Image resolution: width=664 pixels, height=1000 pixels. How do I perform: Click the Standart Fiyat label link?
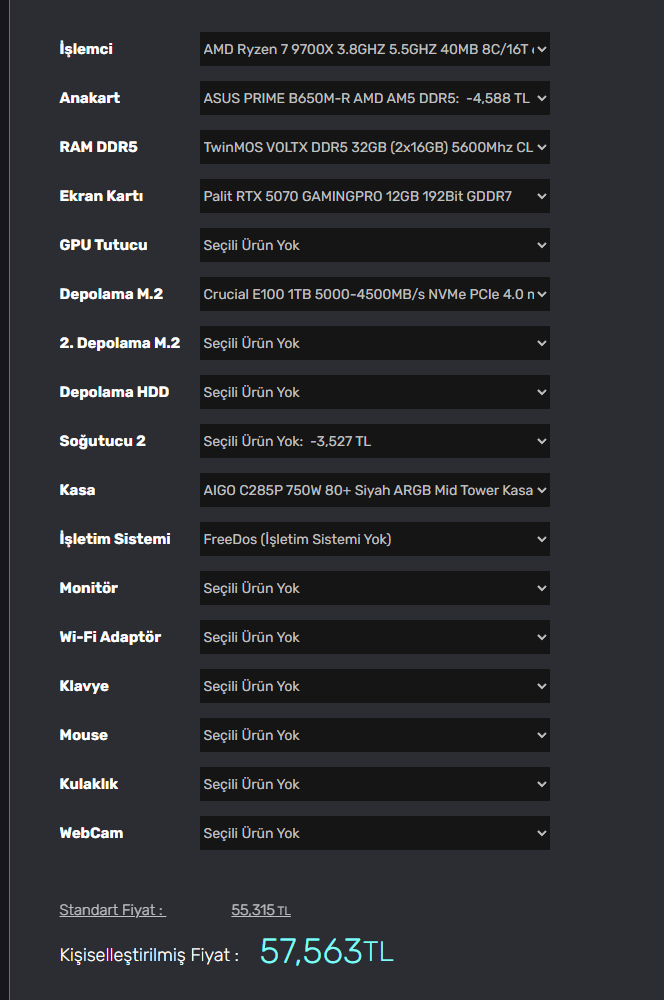(112, 910)
